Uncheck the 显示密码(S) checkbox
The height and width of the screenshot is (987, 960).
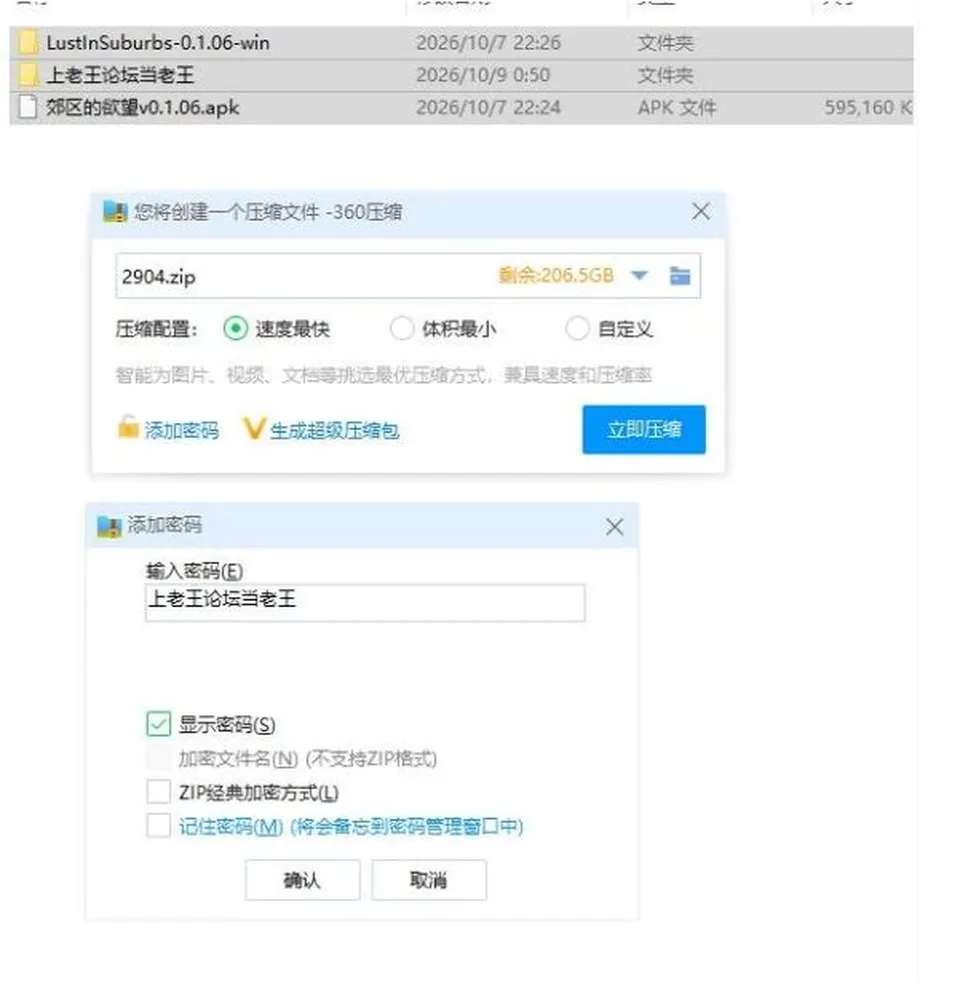158,724
